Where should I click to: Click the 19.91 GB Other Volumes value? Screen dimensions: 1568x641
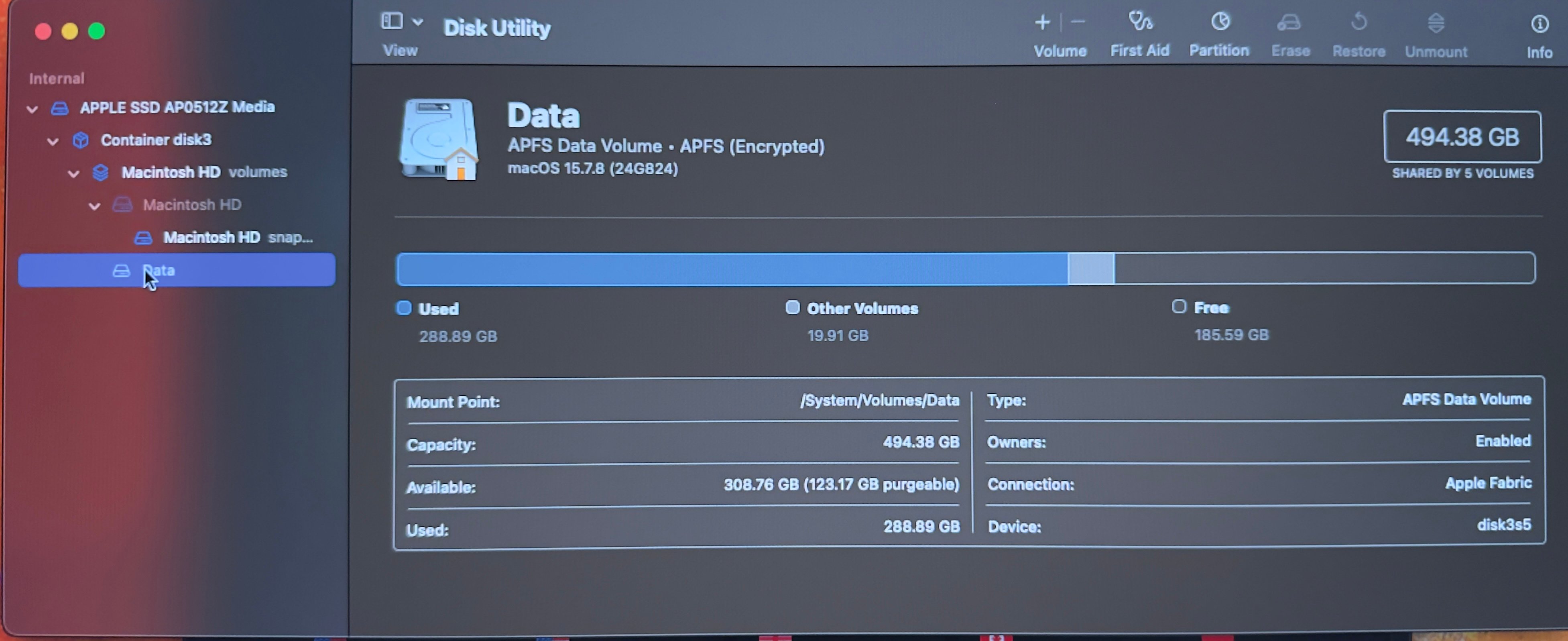click(x=838, y=336)
